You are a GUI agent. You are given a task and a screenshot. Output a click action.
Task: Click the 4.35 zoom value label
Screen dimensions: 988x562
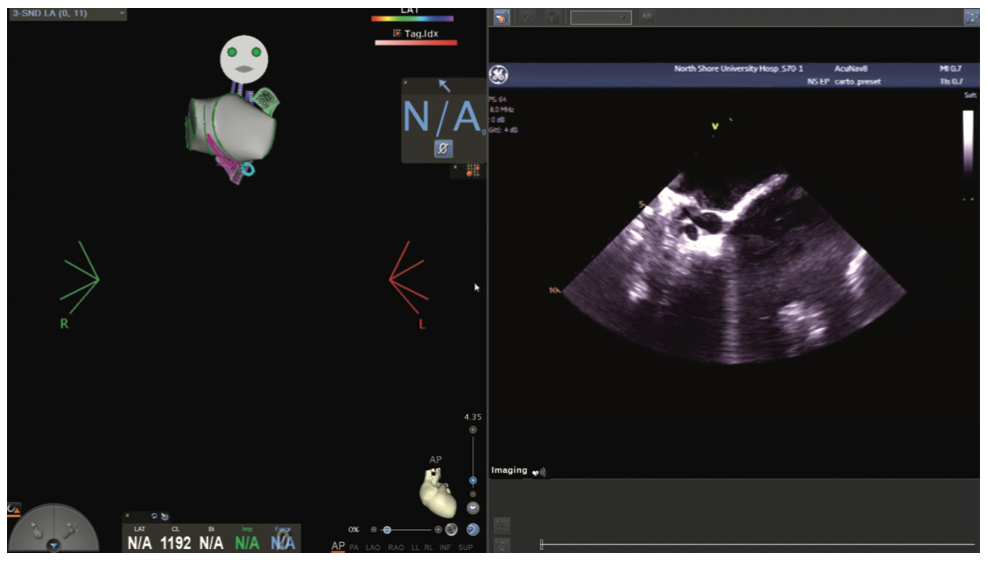(473, 417)
